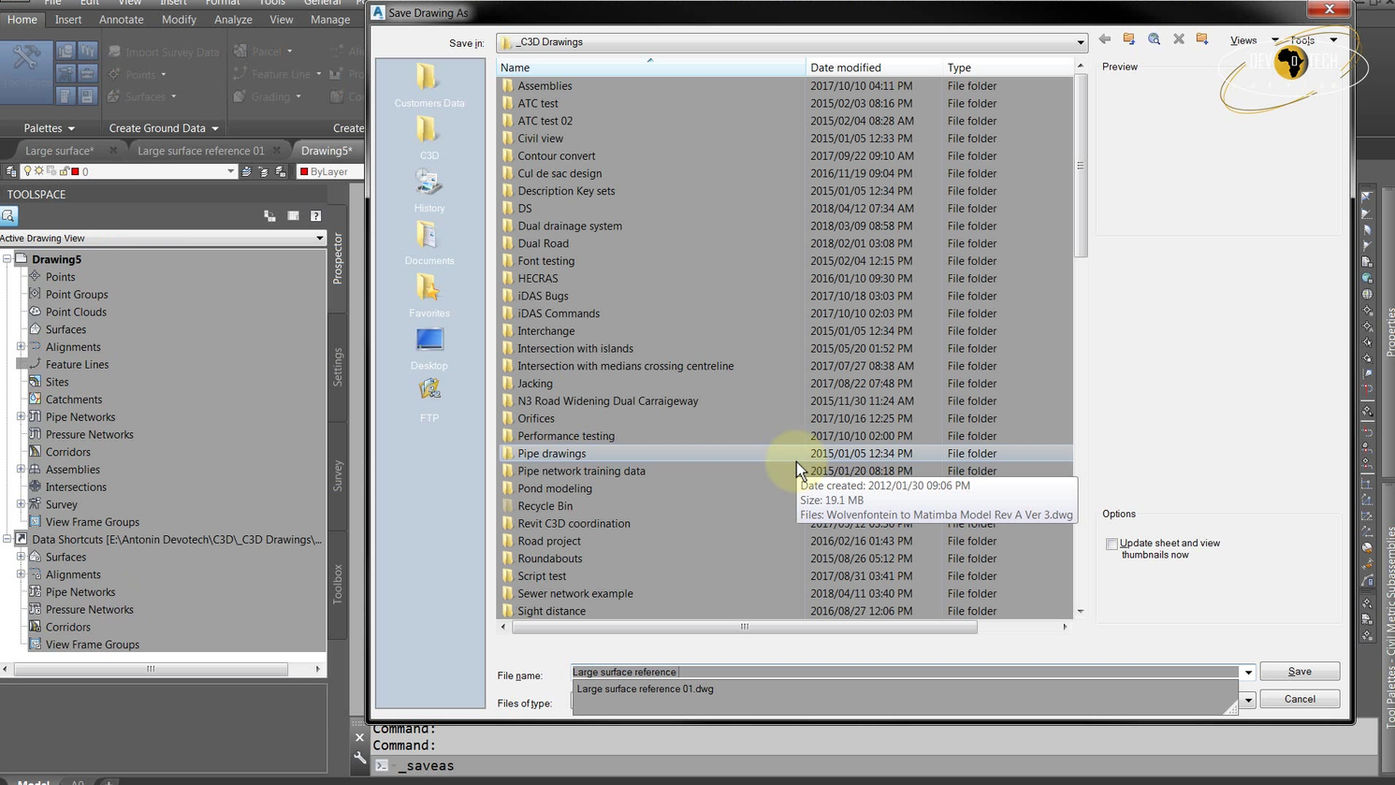Image resolution: width=1395 pixels, height=785 pixels.
Task: Select the Prospector vertical tab in Toolspace
Action: (x=338, y=258)
